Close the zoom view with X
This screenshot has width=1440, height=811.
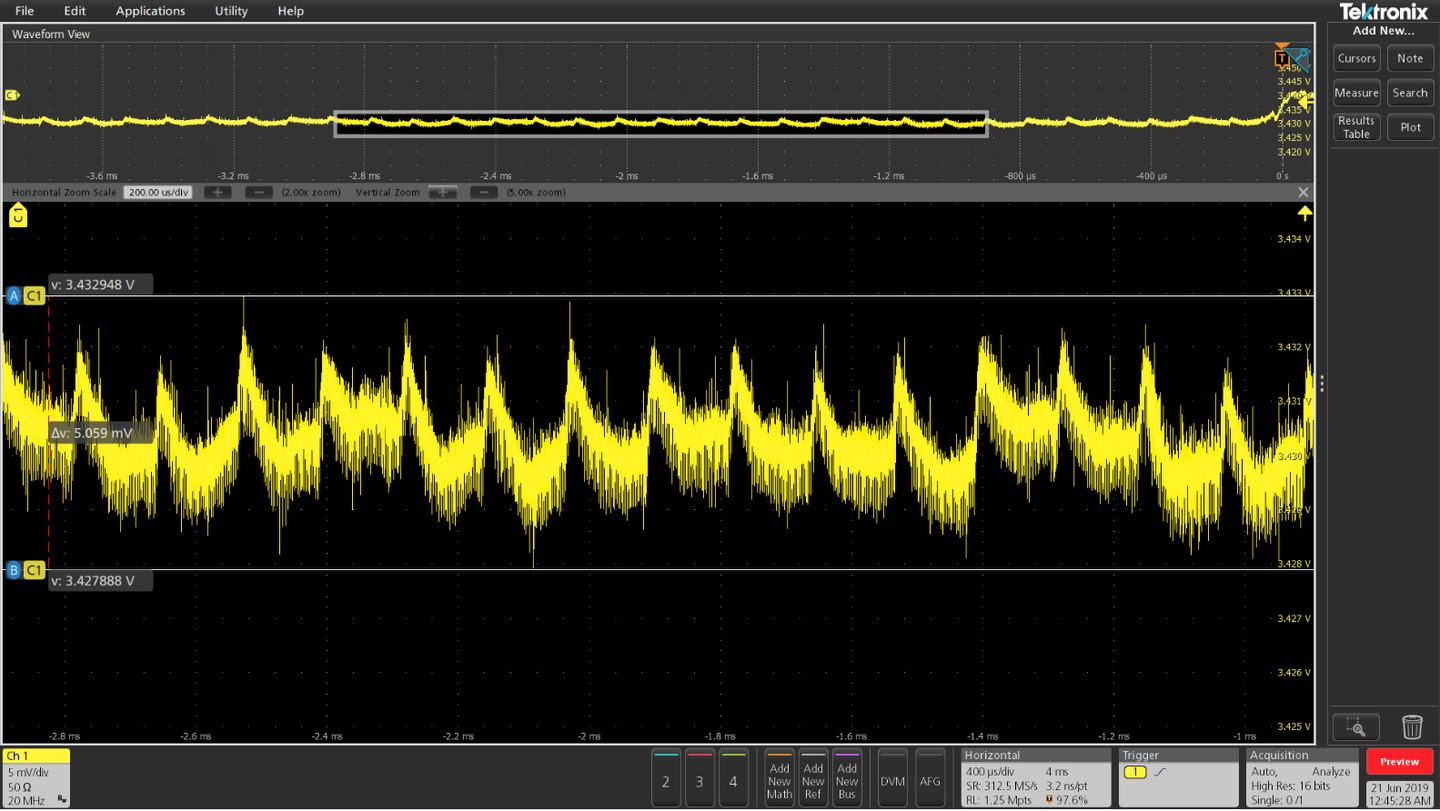tap(1303, 192)
